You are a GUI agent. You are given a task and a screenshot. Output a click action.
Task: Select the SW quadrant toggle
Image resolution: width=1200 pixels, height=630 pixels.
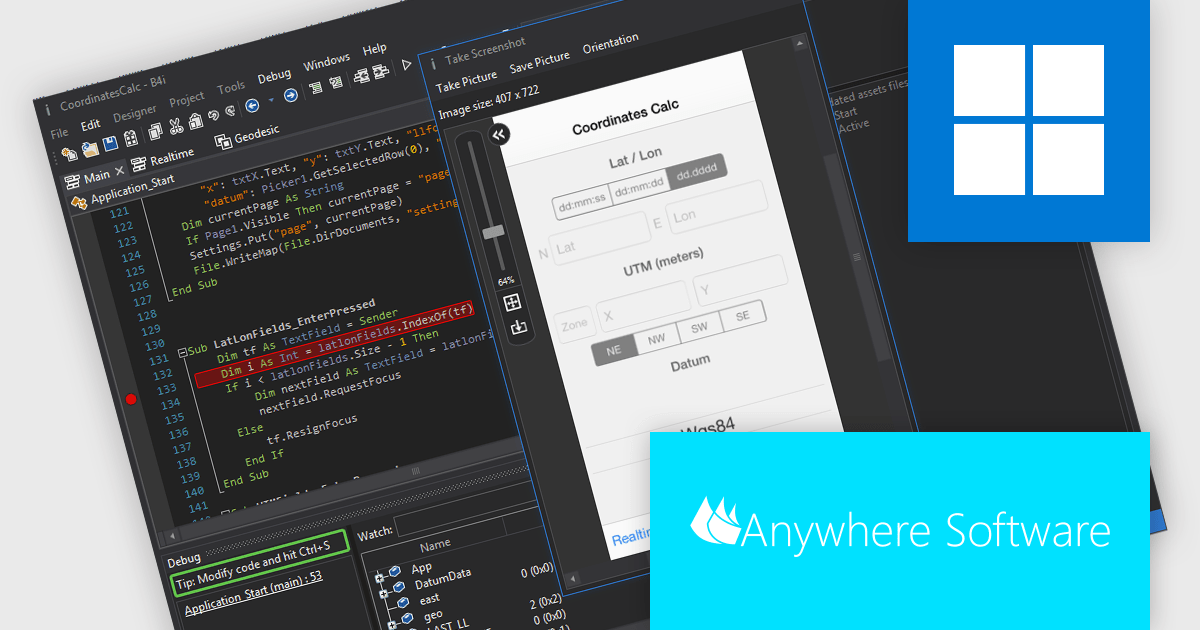(699, 326)
